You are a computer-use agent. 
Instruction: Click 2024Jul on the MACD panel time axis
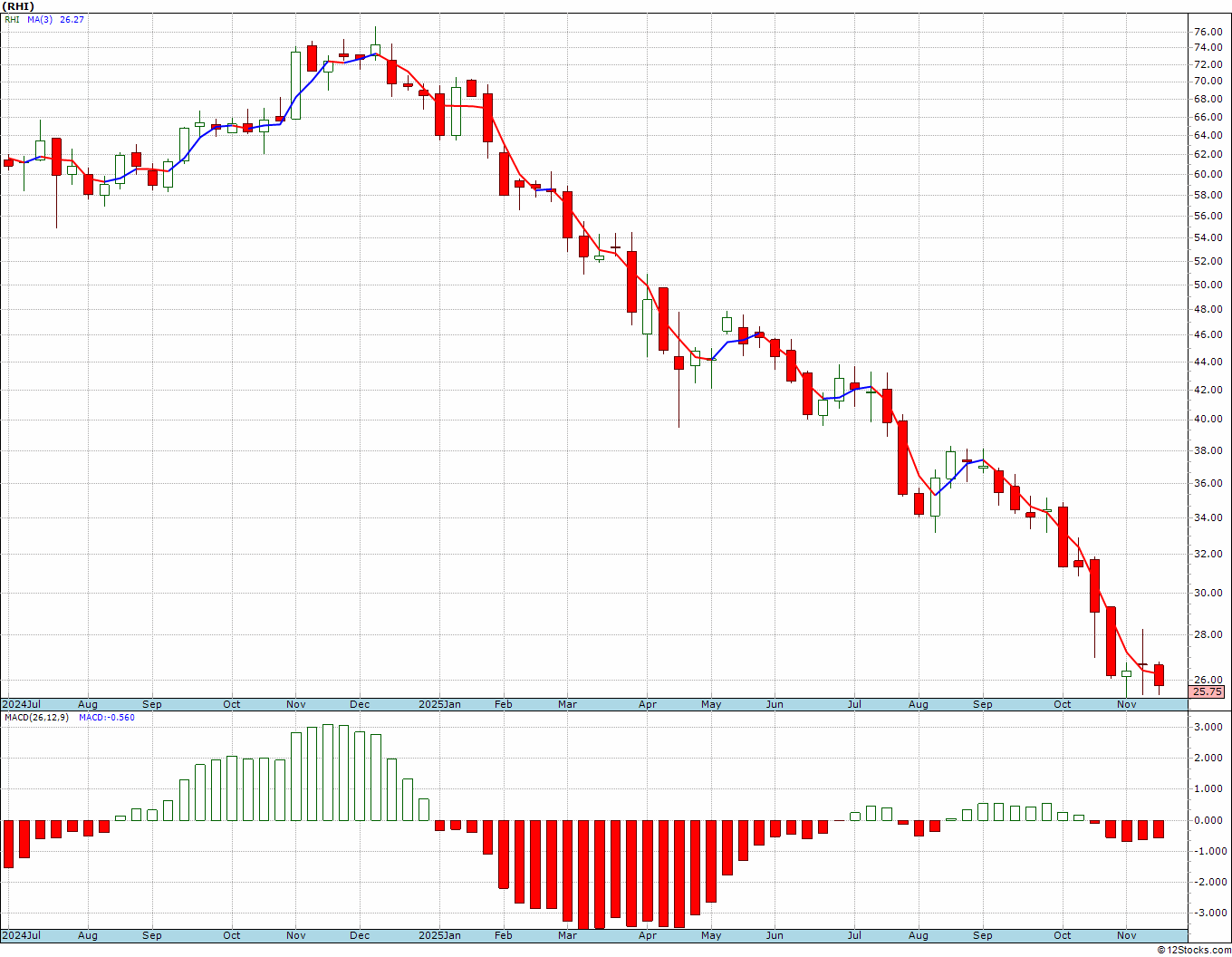tap(22, 935)
